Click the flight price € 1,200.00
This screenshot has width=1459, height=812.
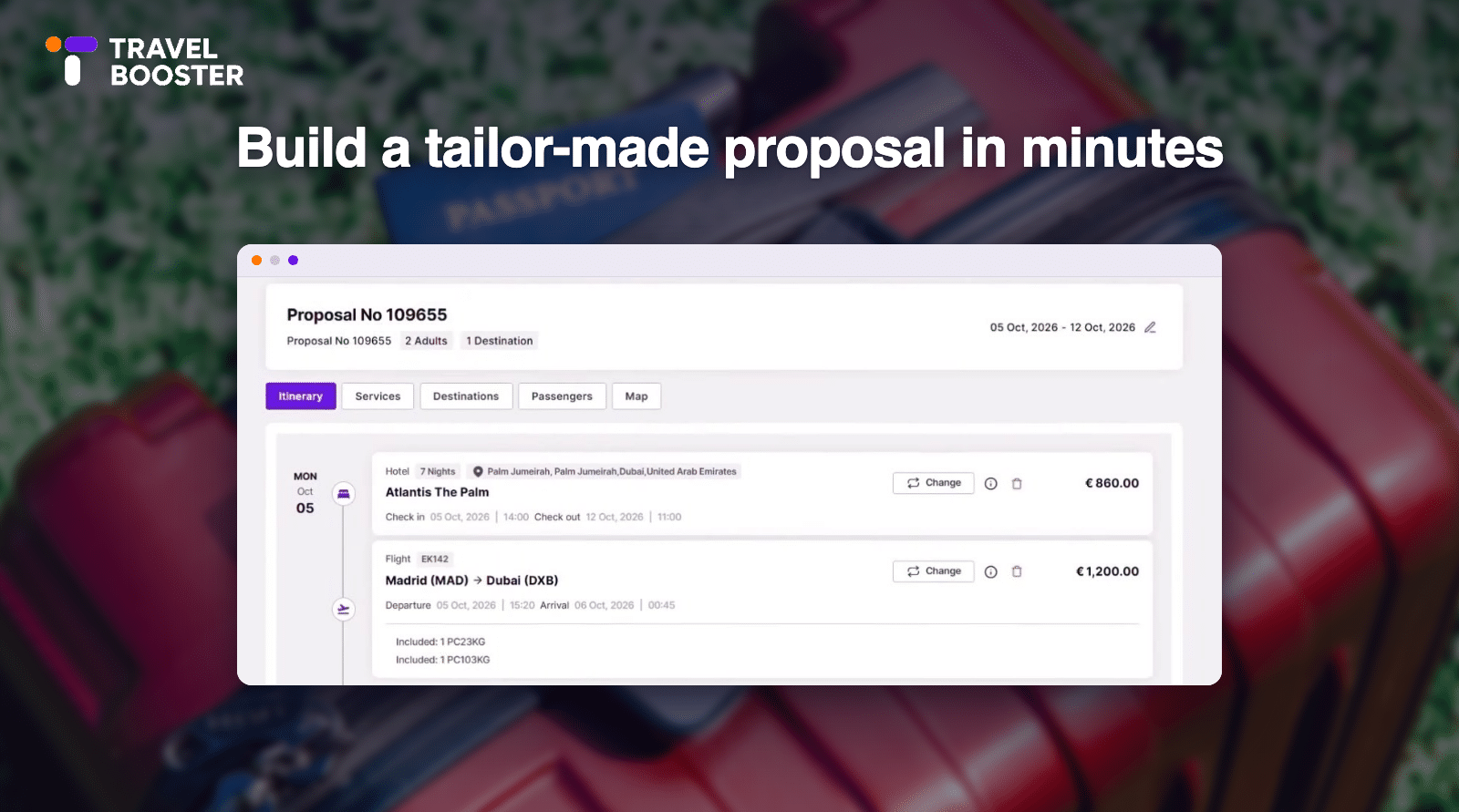[x=1107, y=571]
